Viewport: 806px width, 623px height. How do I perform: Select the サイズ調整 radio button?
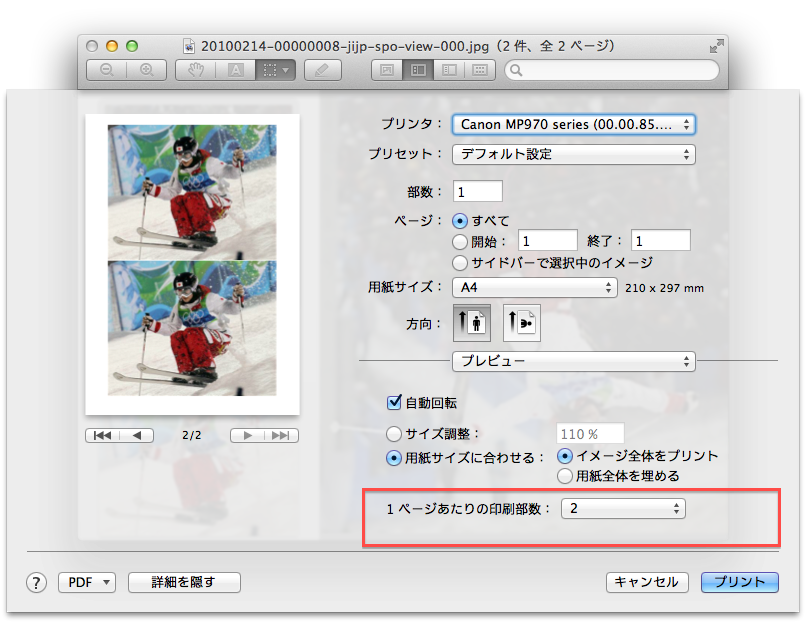(x=394, y=434)
